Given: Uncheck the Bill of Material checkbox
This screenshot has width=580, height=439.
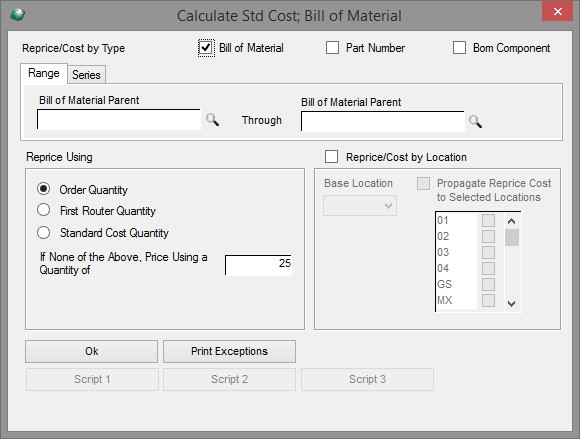Looking at the screenshot, I should (206, 48).
